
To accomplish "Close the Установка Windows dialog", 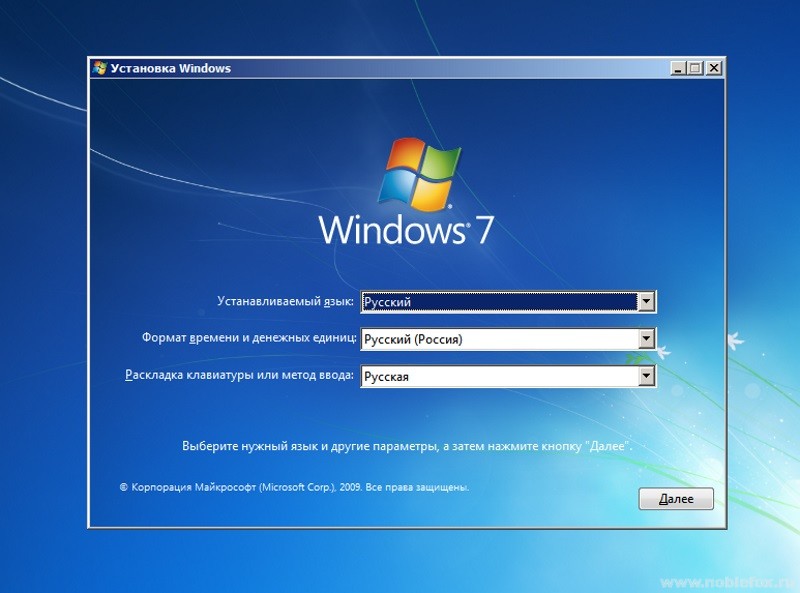I will click(x=713, y=69).
